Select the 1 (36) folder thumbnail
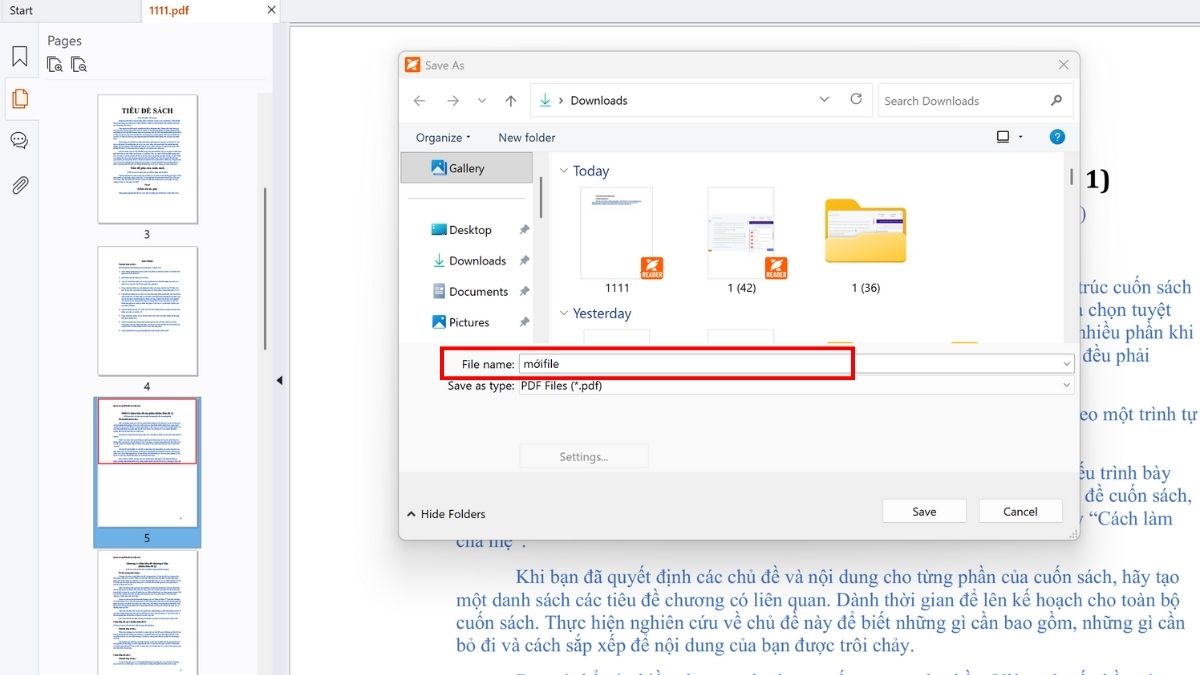The width and height of the screenshot is (1200, 675). point(866,230)
